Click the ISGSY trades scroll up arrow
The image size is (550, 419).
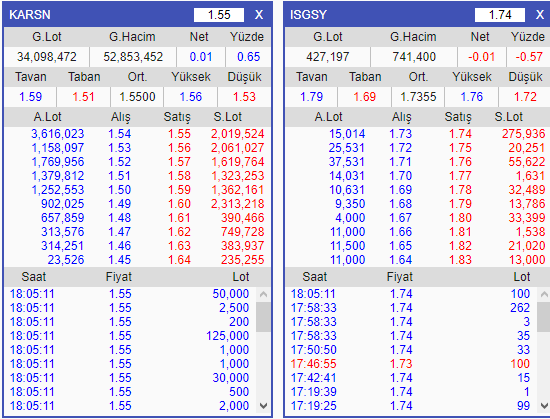coord(544,295)
